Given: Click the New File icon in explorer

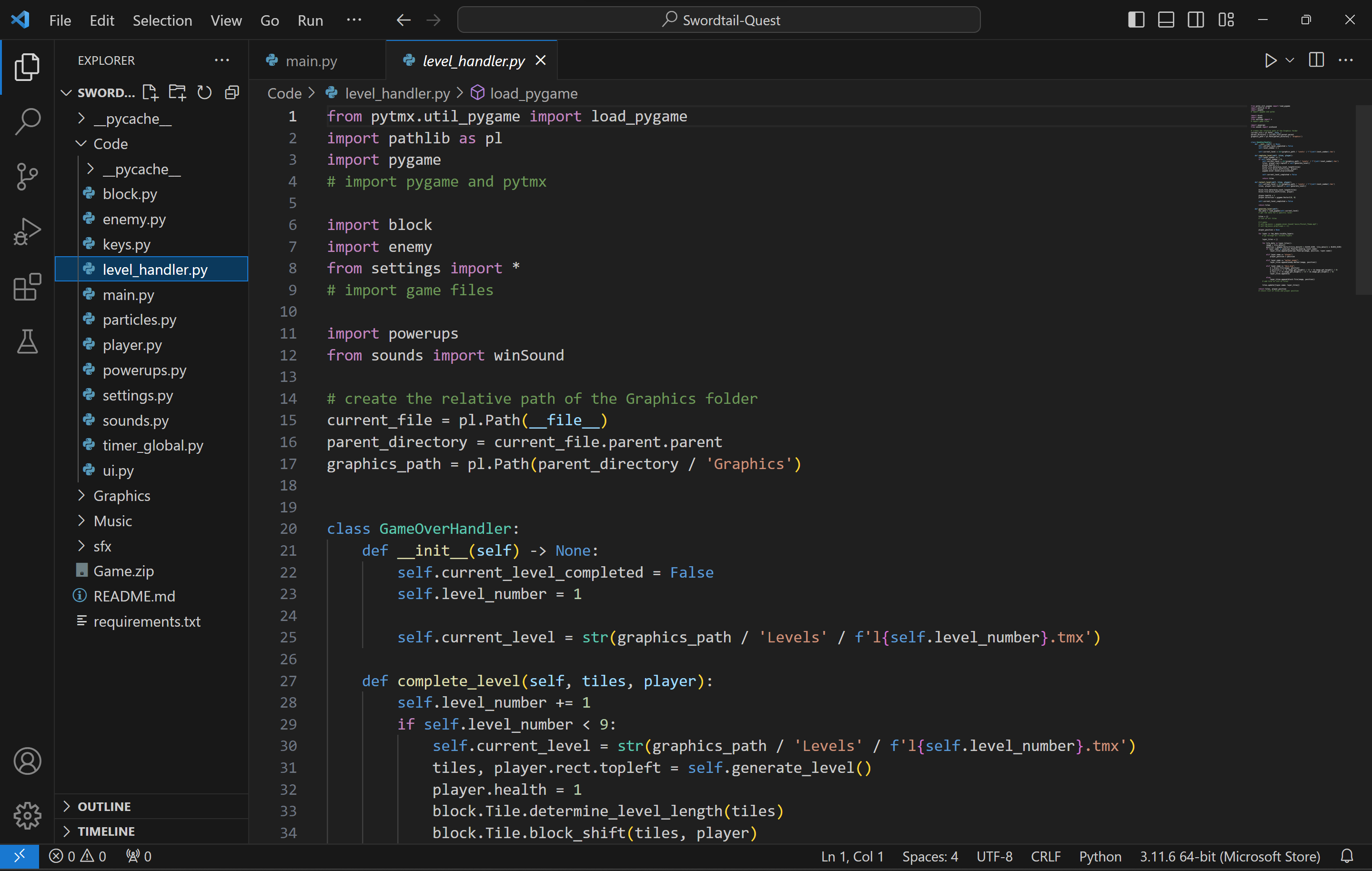Looking at the screenshot, I should 150,92.
